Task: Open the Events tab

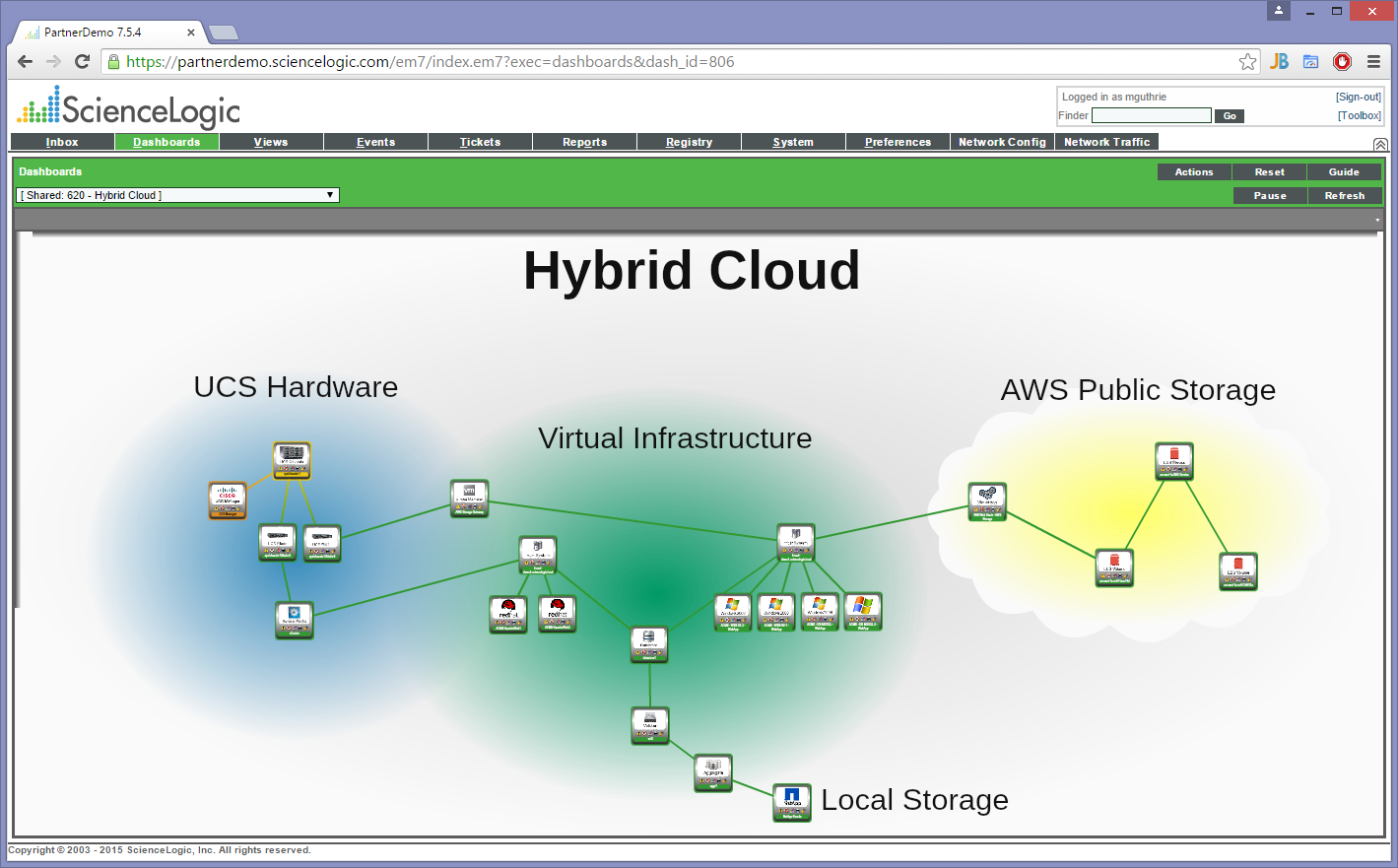Action: (375, 142)
